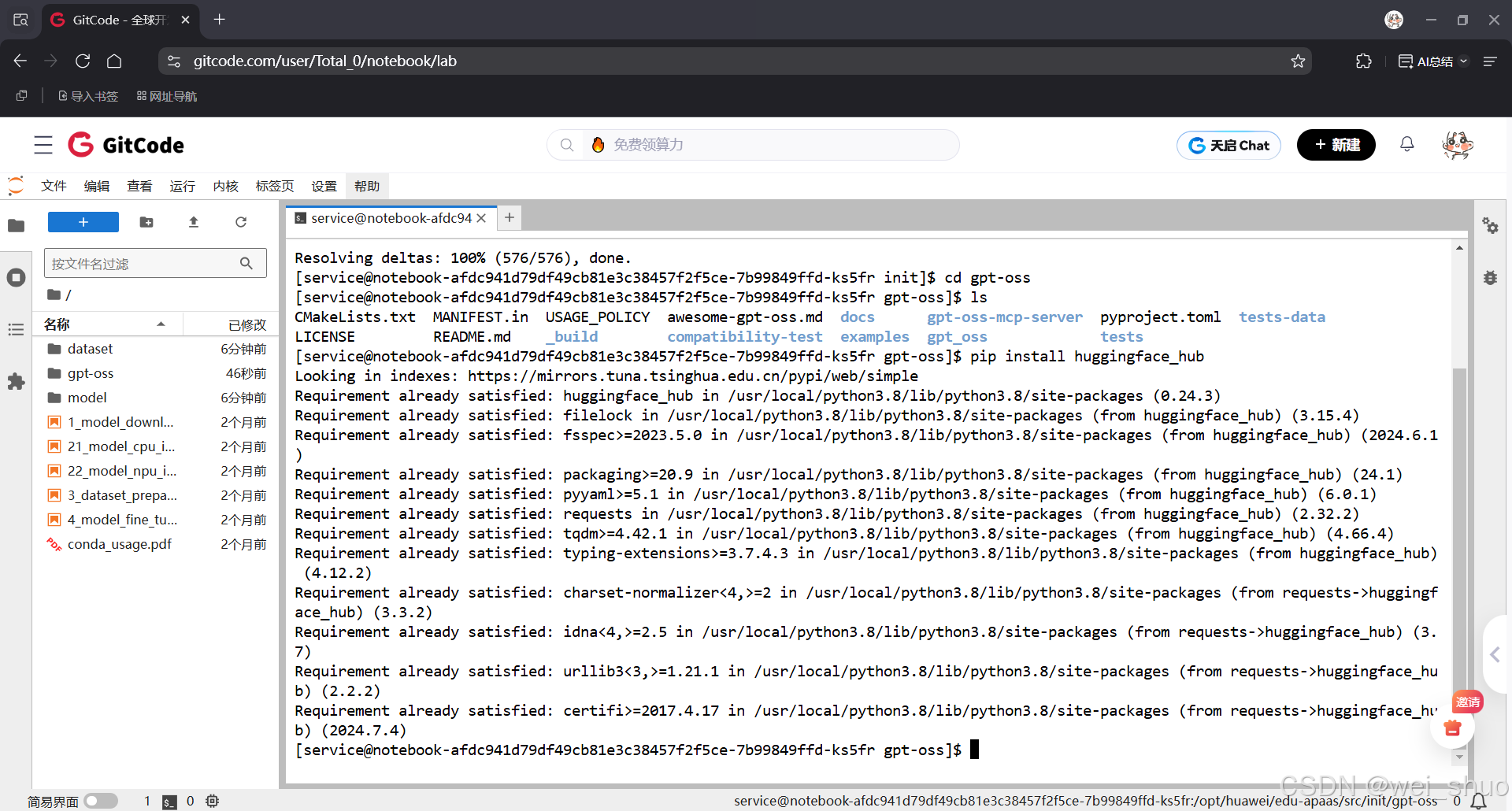Select conda_usage.pdf file

coord(157,544)
